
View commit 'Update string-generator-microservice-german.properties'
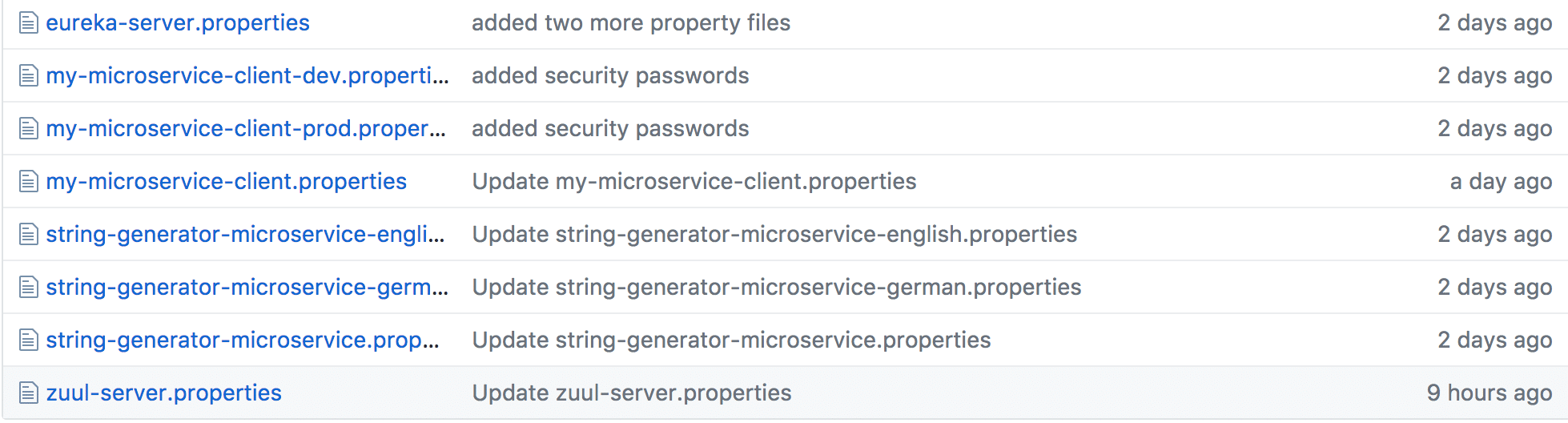777,288
